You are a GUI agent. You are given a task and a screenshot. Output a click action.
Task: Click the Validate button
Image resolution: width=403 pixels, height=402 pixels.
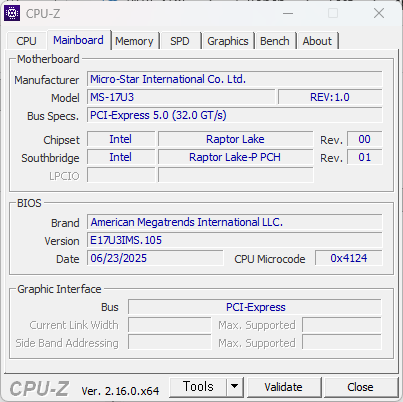click(x=283, y=387)
